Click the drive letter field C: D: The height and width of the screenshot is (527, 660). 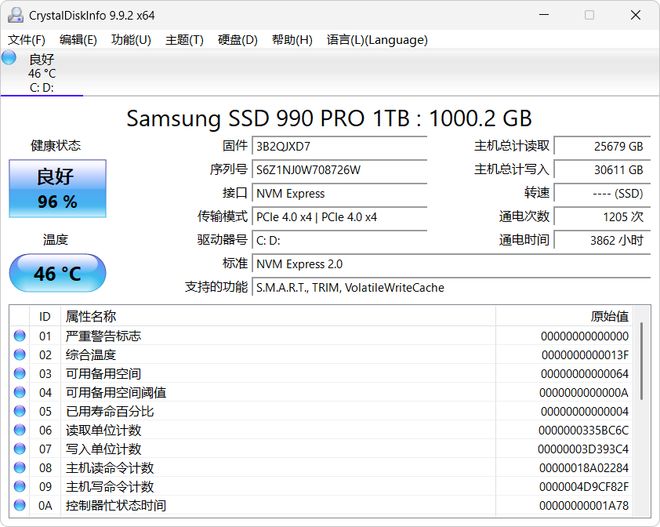coord(339,240)
